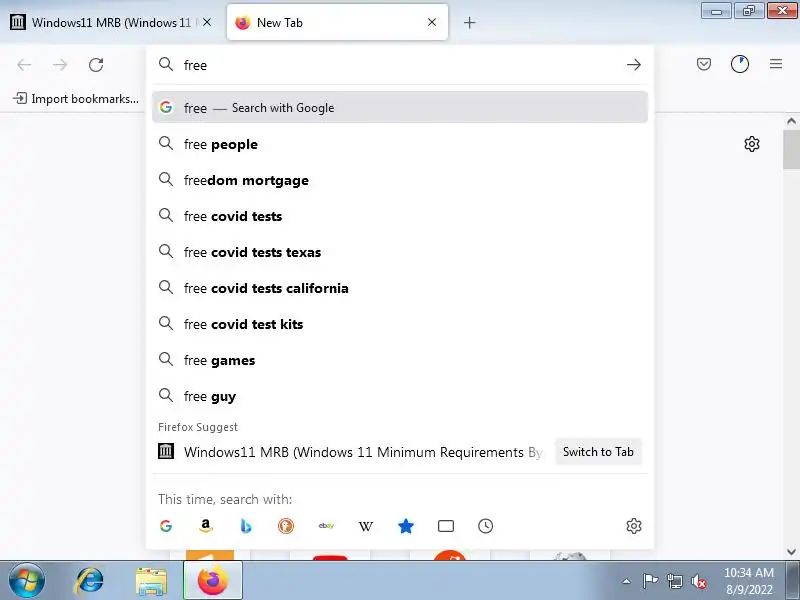800x600 pixels.
Task: Select the 'freedom mortgage' suggestion
Action: 400,180
